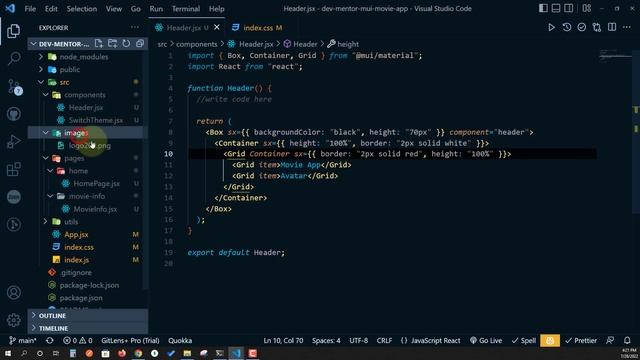Viewport: 640px width, 360px height.
Task: Refresh the explorer tree
Action: (126, 44)
